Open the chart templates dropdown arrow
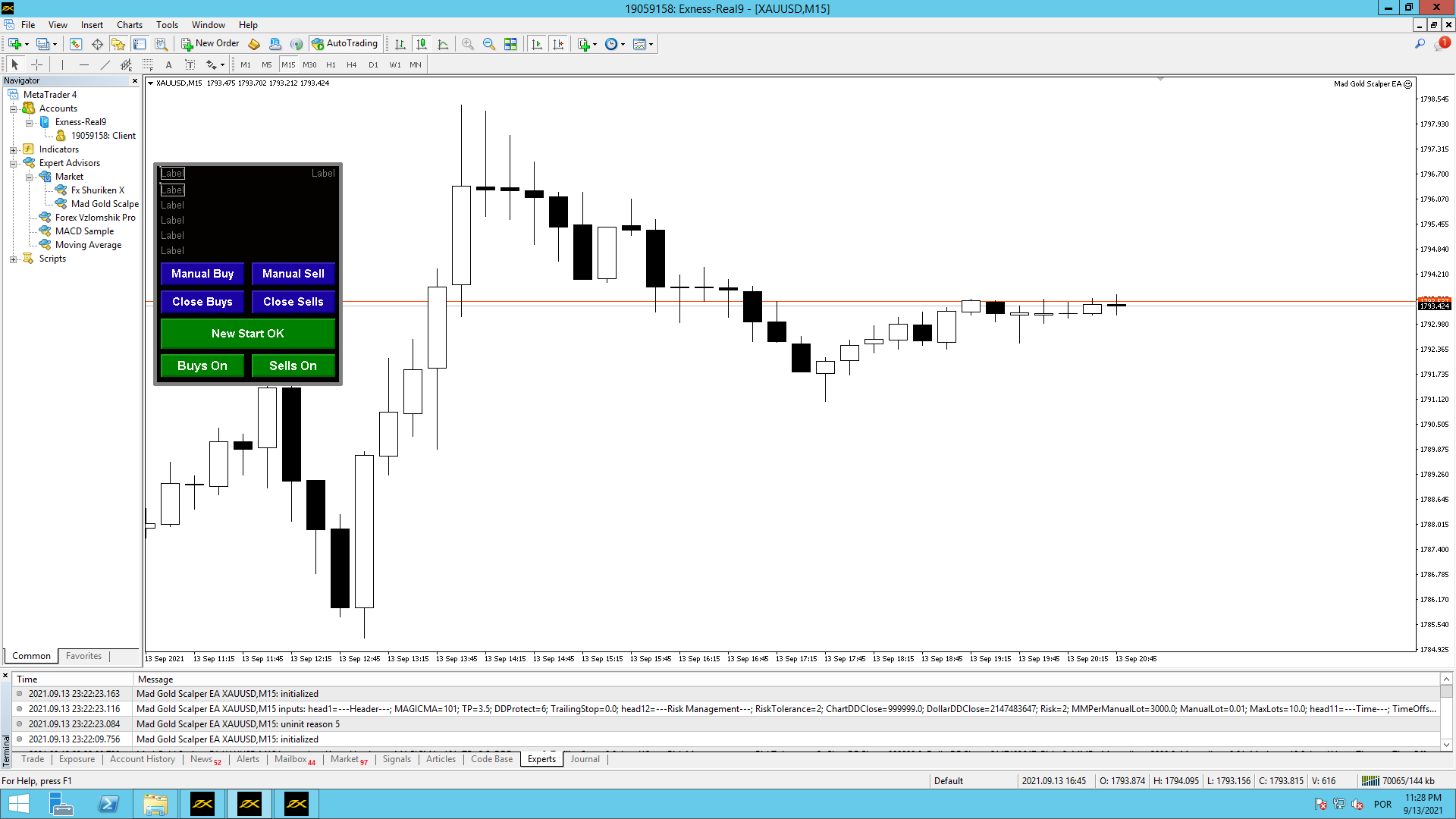The width and height of the screenshot is (1456, 819). coord(651,44)
